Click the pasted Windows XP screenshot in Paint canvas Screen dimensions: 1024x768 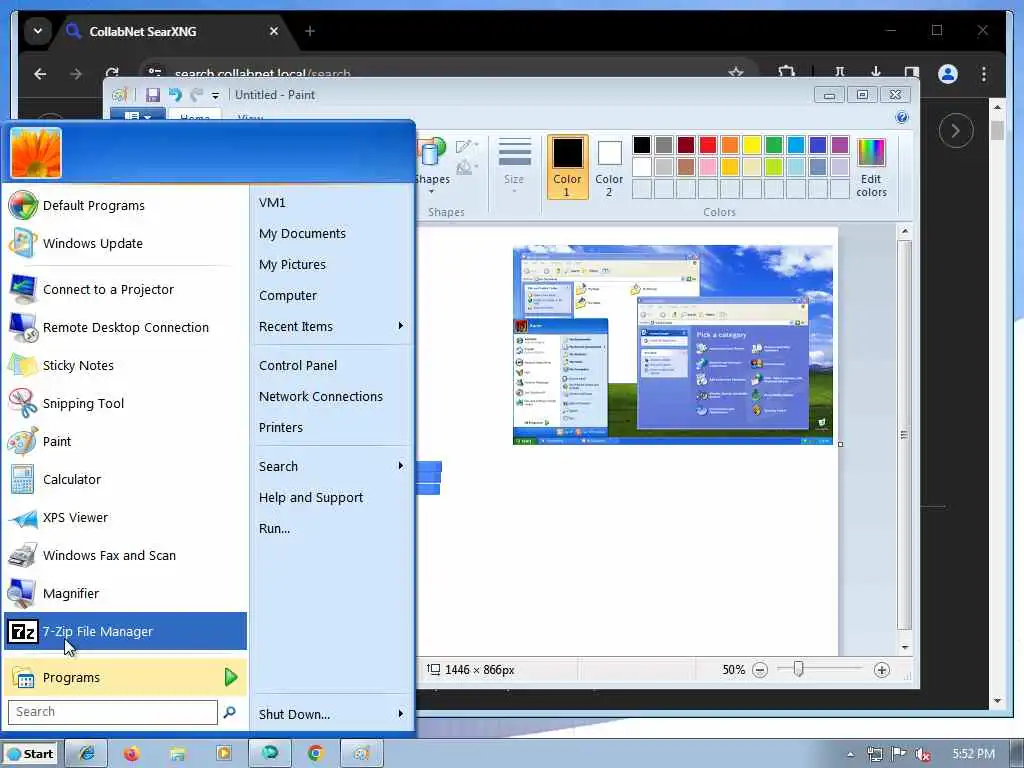click(673, 345)
